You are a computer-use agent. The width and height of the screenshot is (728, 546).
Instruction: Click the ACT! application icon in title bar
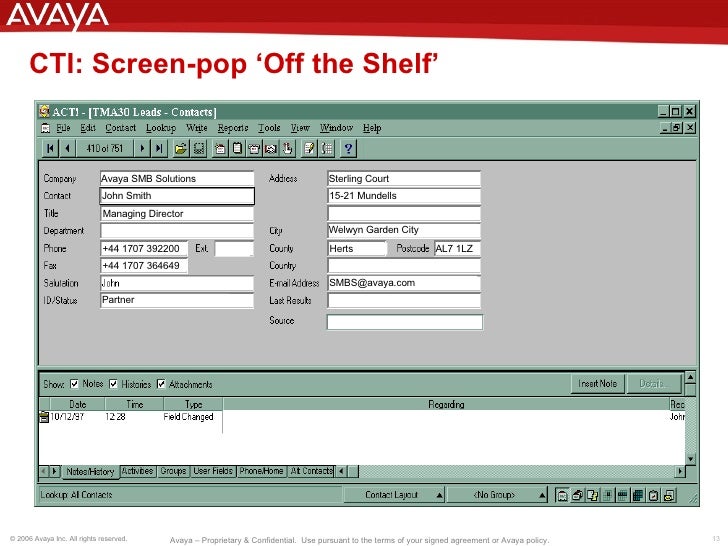[x=45, y=111]
